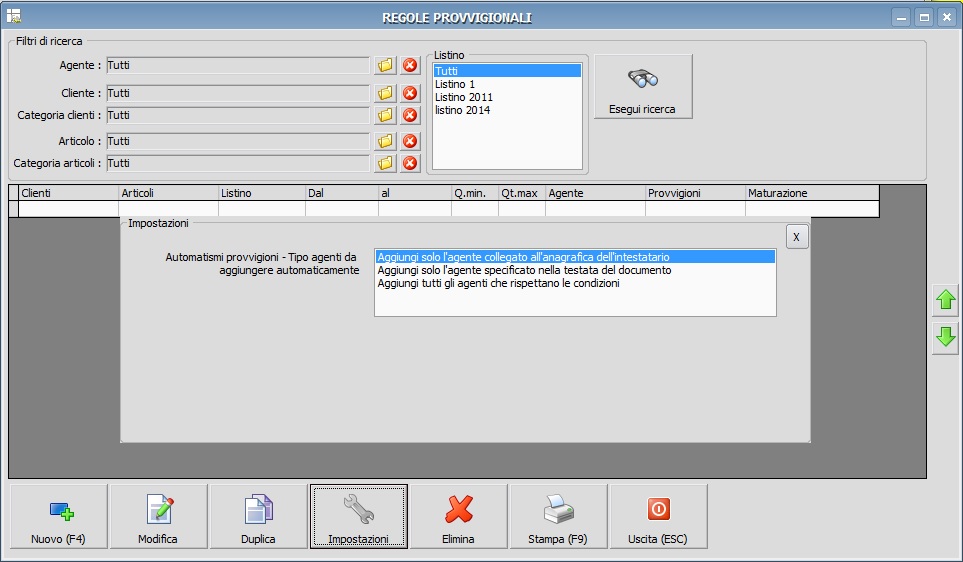Viewport: 963px width, 562px height.
Task: Exit window with Uscita (ESC)
Action: 658,517
